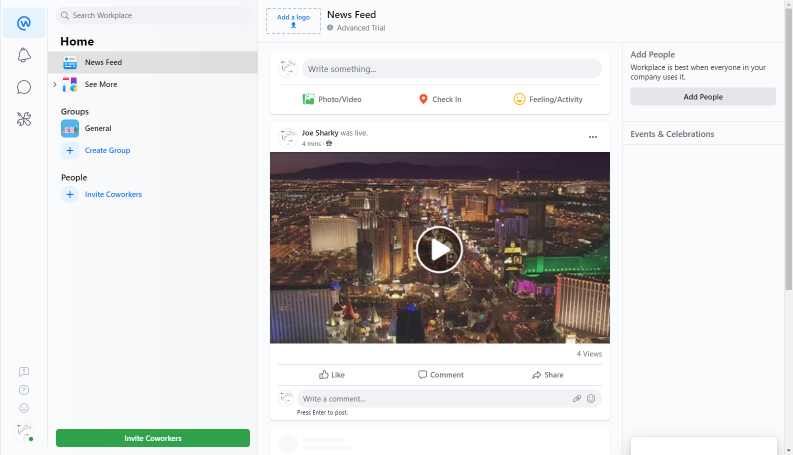
Task: Click the Create Group link
Action: 107,150
